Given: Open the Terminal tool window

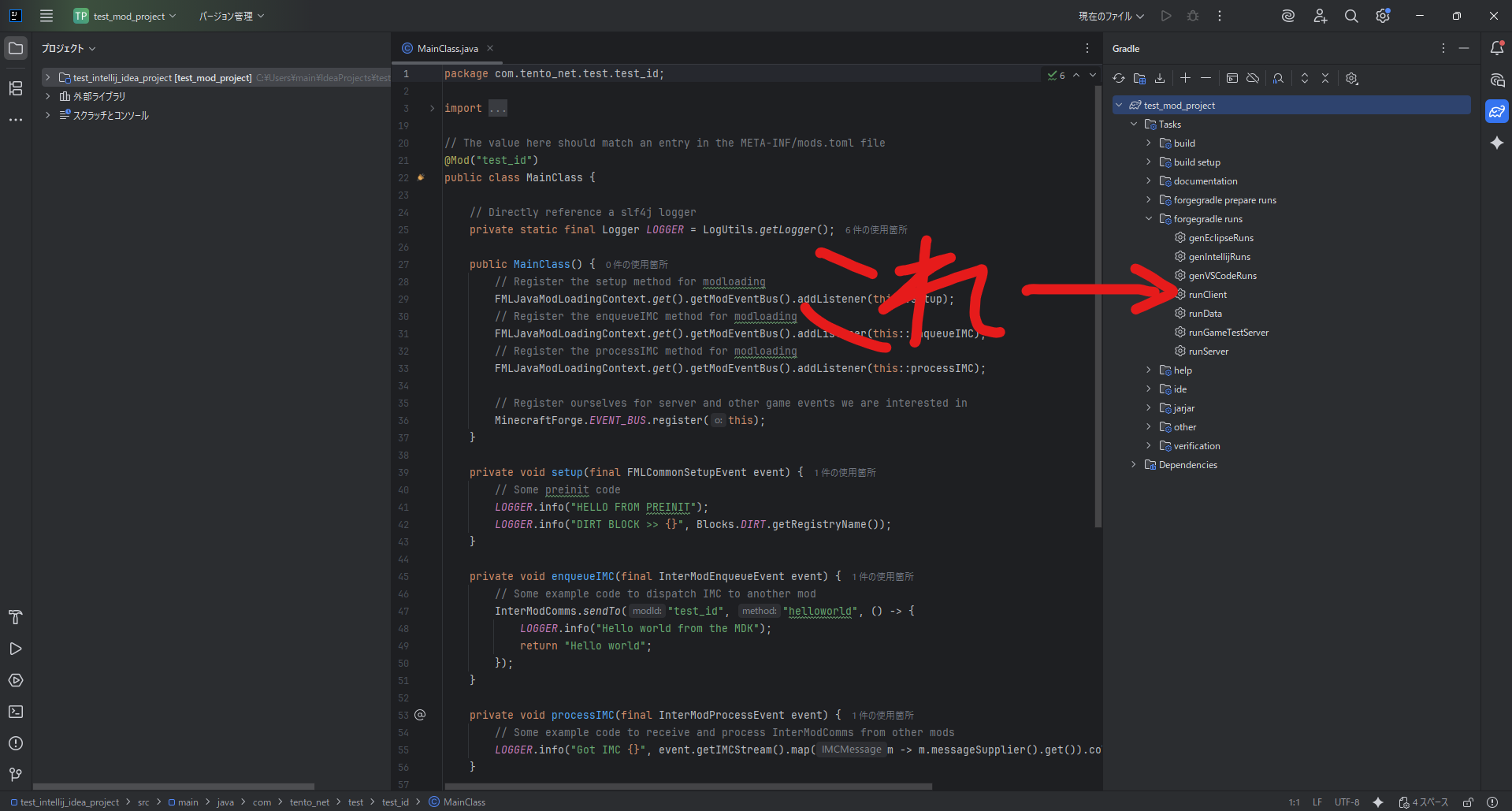Looking at the screenshot, I should (16, 712).
